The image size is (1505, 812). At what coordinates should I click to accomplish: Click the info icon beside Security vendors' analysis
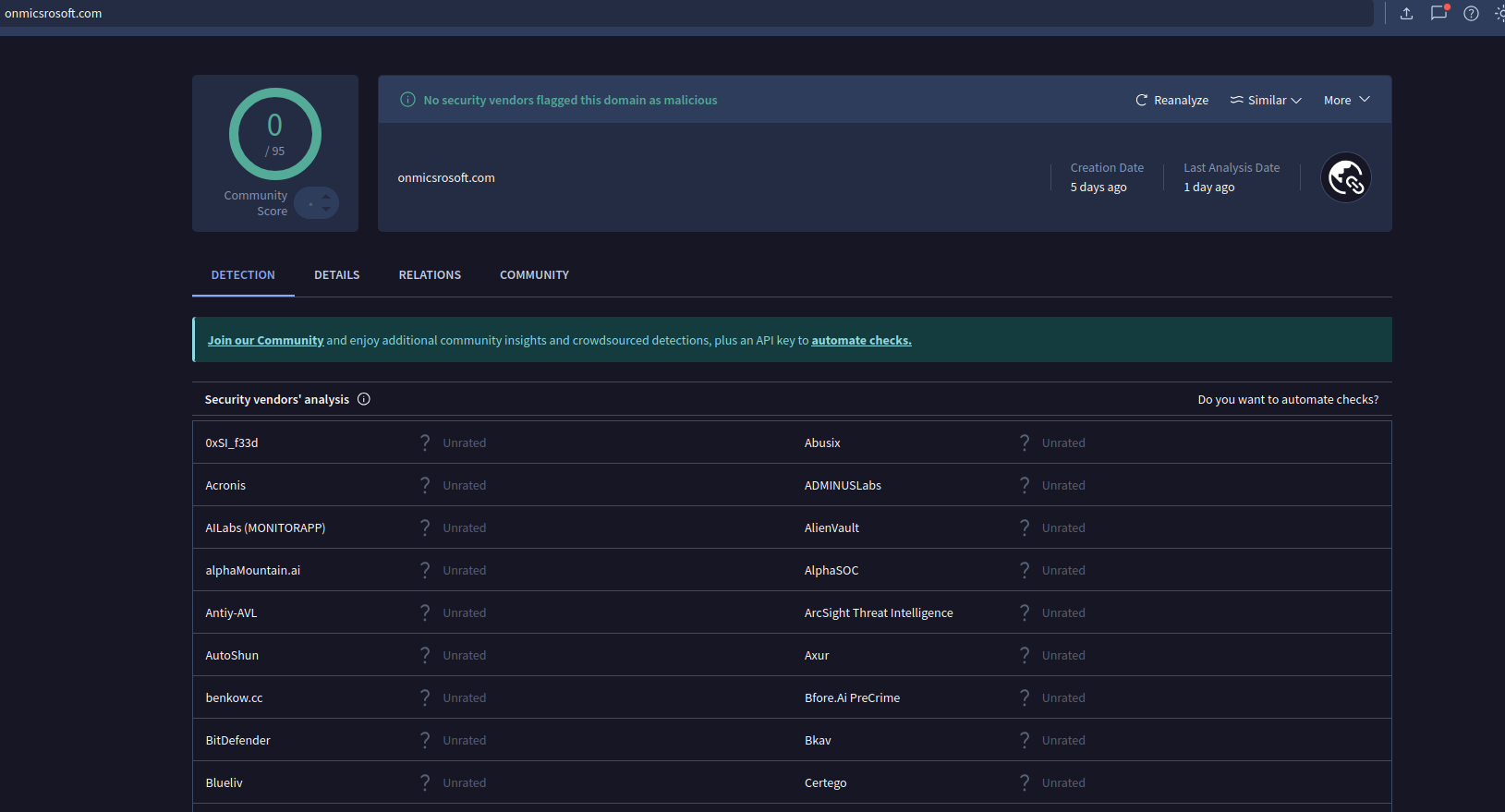pos(364,399)
